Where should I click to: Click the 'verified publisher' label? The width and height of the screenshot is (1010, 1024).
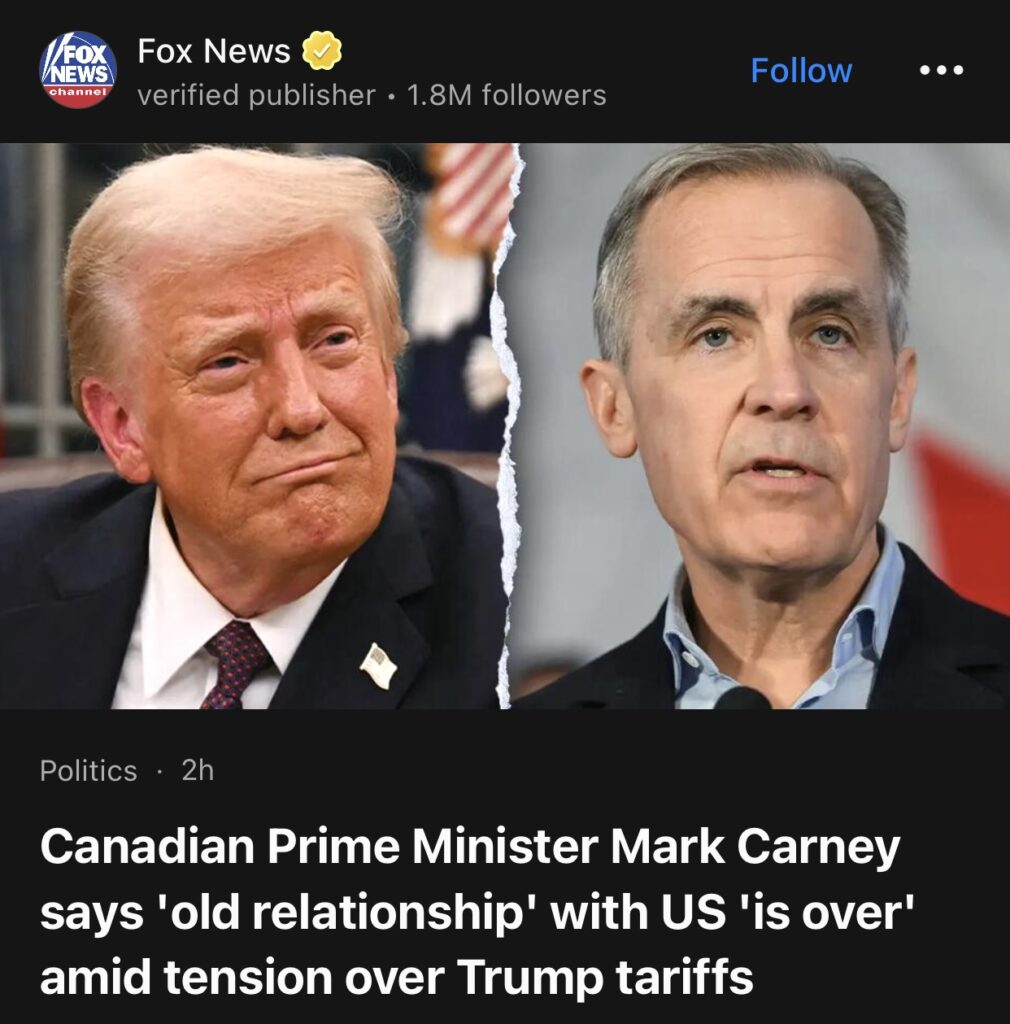coord(256,95)
